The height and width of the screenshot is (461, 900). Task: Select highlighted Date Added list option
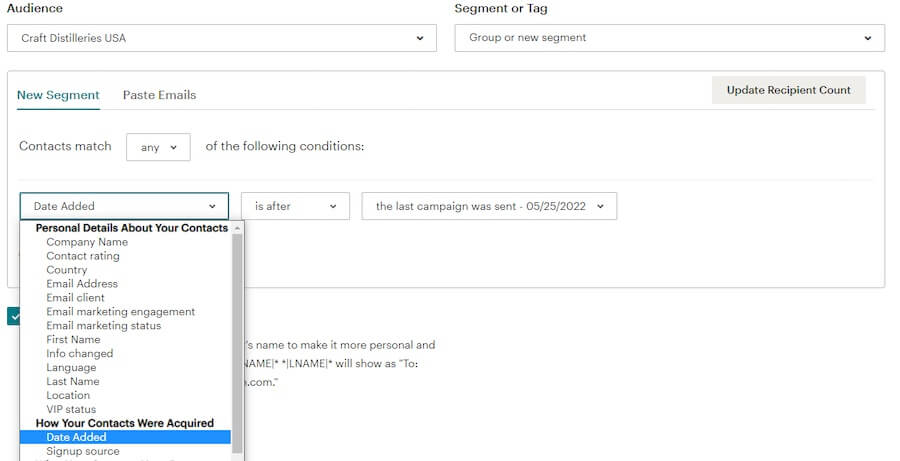click(x=125, y=437)
